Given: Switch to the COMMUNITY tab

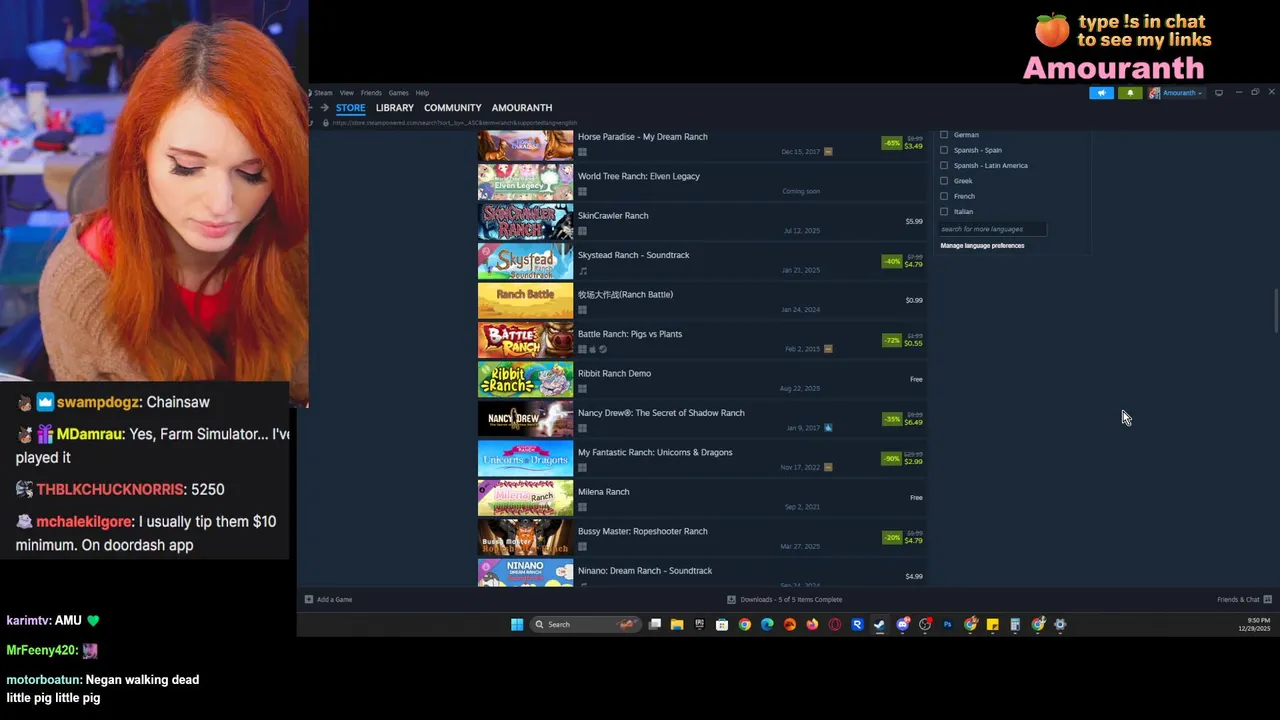Looking at the screenshot, I should (x=453, y=107).
